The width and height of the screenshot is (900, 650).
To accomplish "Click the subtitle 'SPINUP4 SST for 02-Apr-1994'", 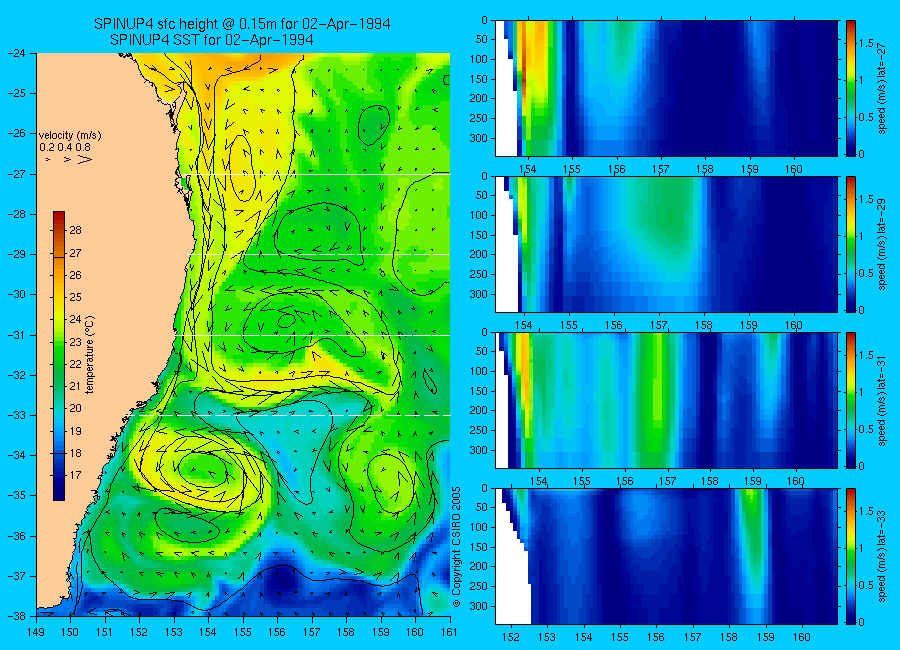I will (x=212, y=40).
